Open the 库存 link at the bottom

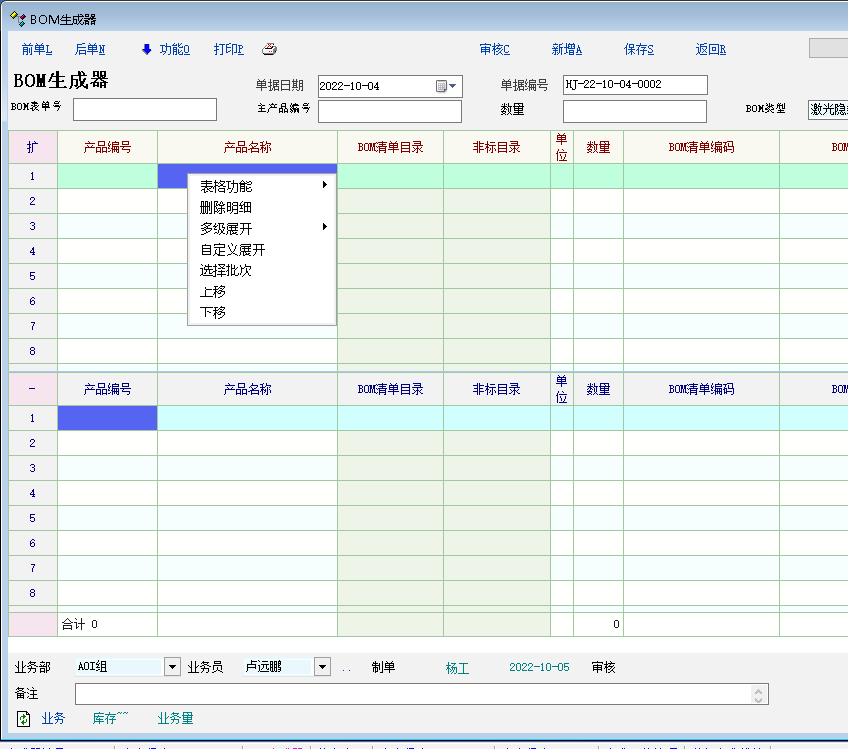pyautogui.click(x=110, y=718)
